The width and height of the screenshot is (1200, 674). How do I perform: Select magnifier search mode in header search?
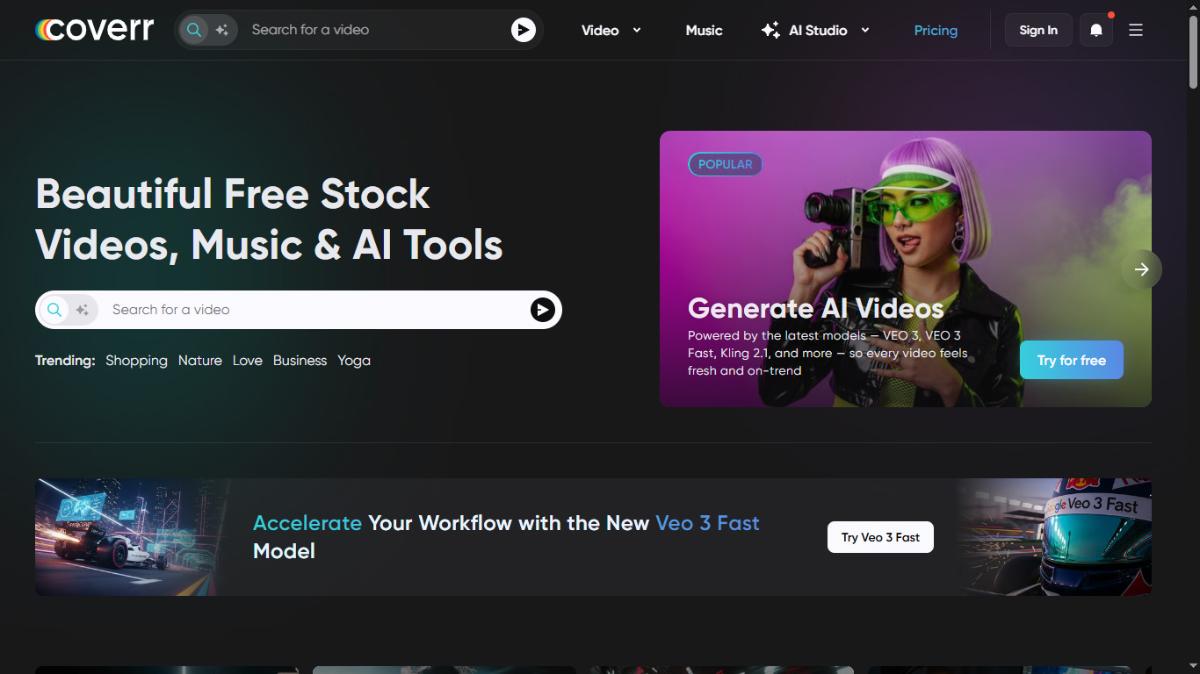[x=194, y=30]
